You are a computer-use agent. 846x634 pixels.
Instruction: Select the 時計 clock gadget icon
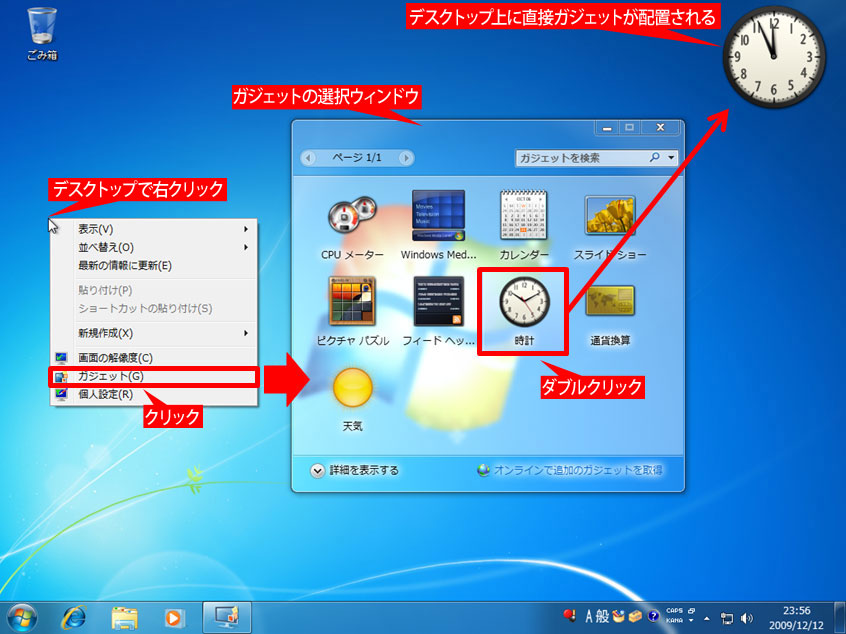click(523, 302)
